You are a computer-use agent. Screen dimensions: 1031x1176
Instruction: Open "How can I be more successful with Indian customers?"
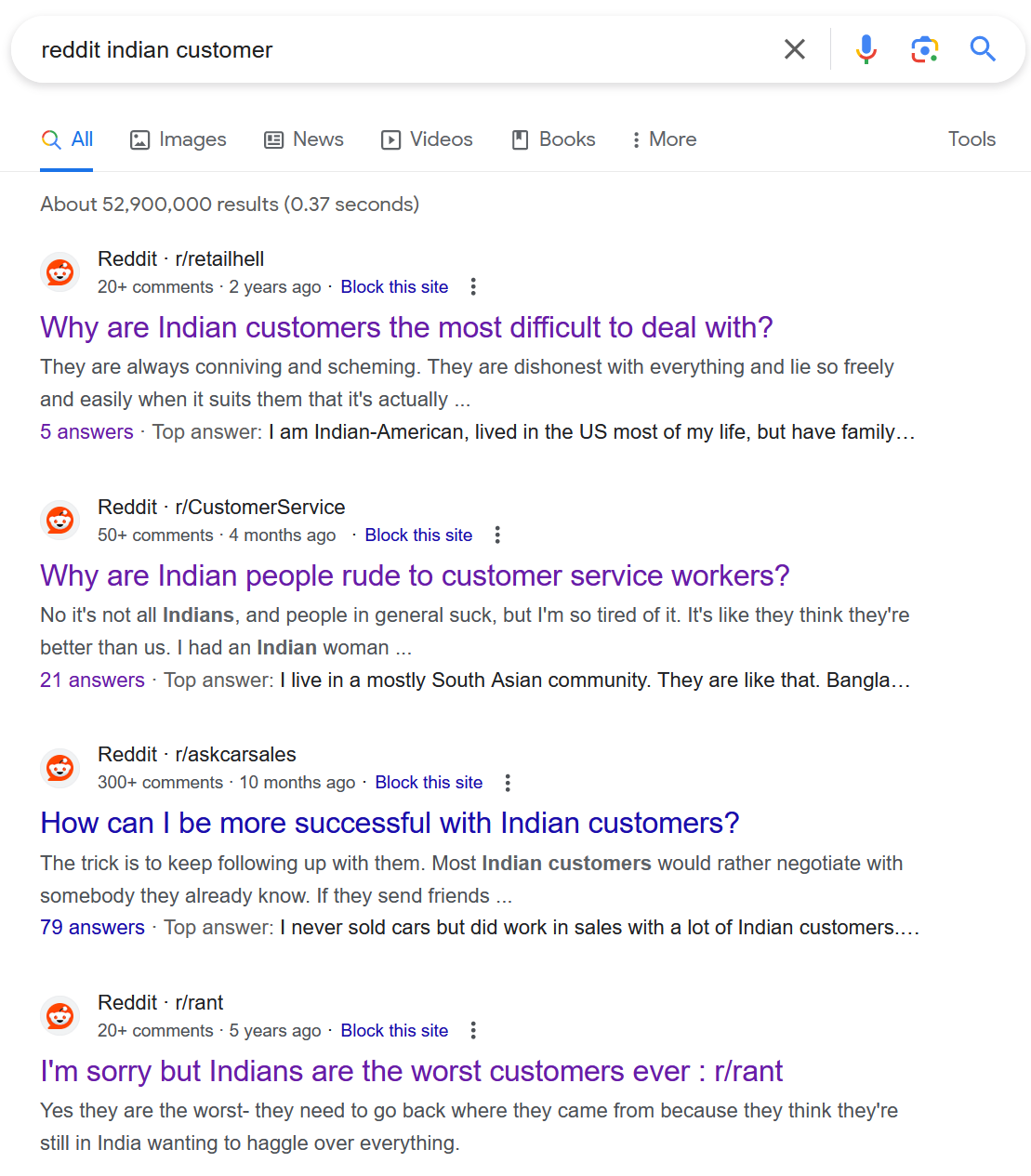390,824
